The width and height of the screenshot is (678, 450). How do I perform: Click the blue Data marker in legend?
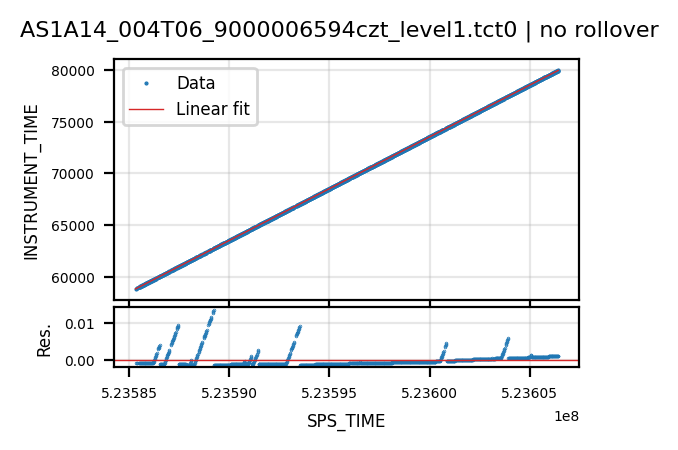click(x=147, y=83)
